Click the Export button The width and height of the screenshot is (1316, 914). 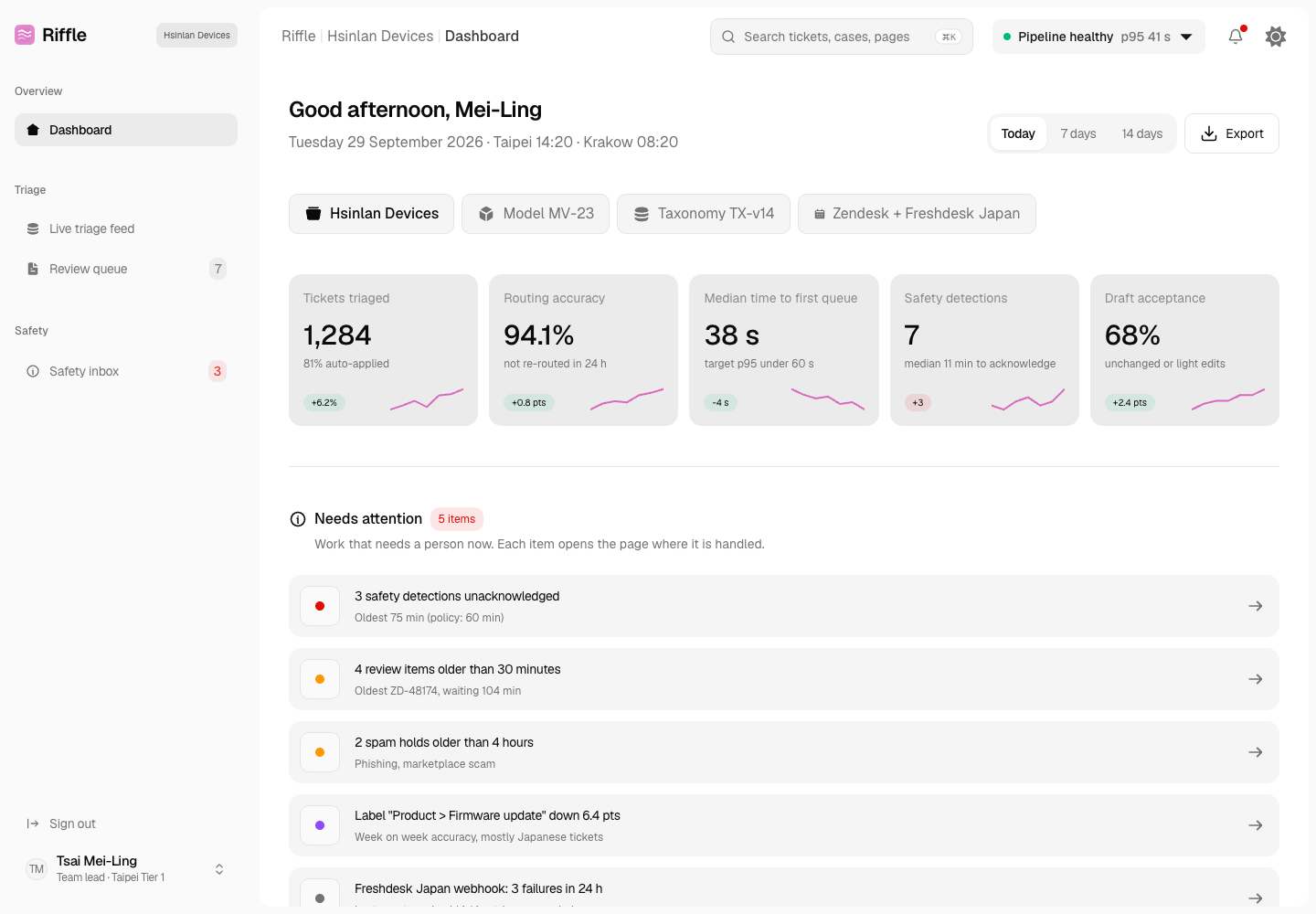1232,133
